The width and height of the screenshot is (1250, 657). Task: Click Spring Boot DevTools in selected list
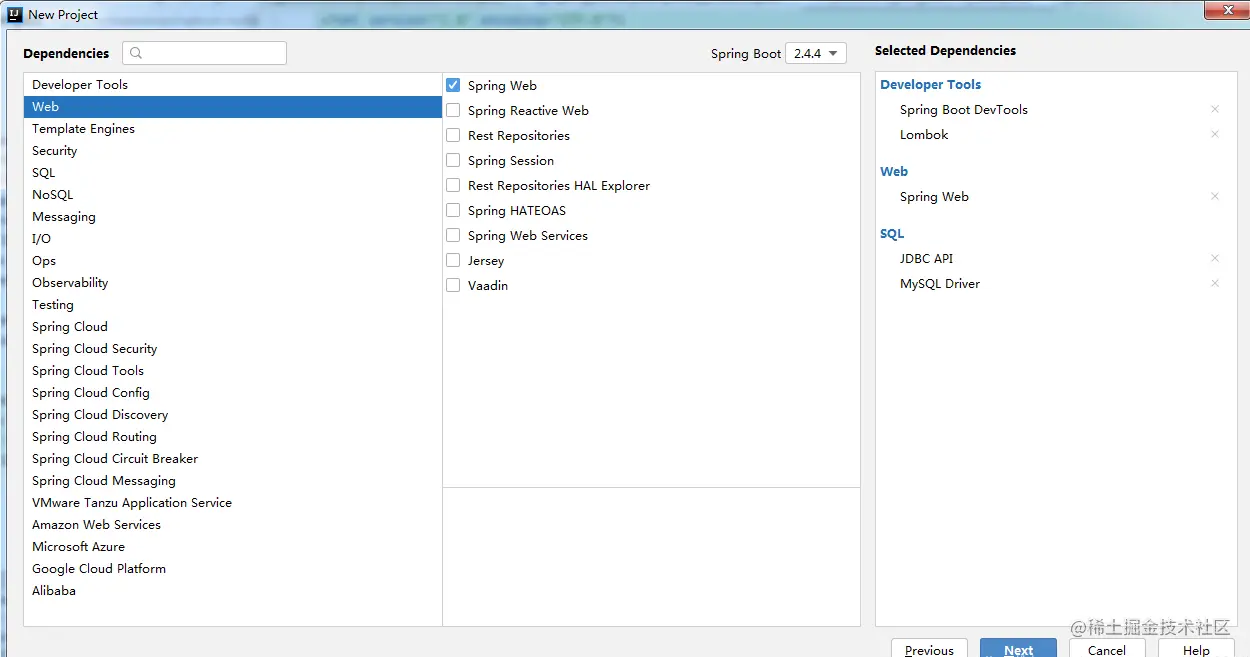click(964, 110)
